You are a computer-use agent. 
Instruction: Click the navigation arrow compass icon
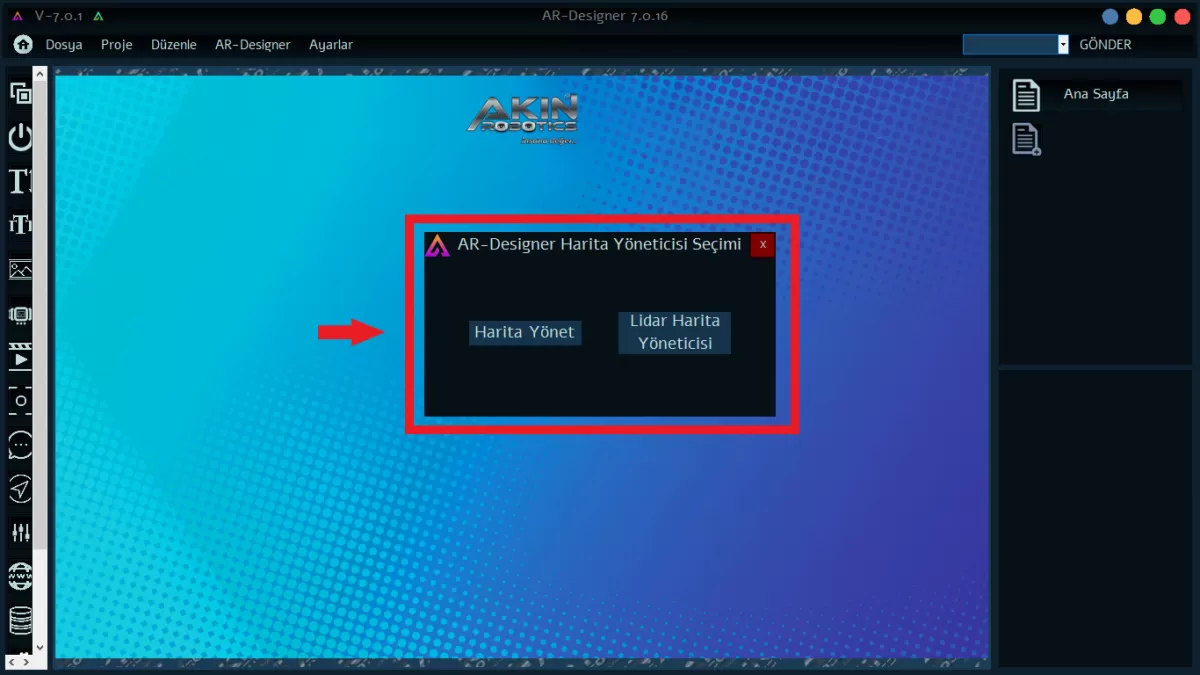pyautogui.click(x=20, y=488)
